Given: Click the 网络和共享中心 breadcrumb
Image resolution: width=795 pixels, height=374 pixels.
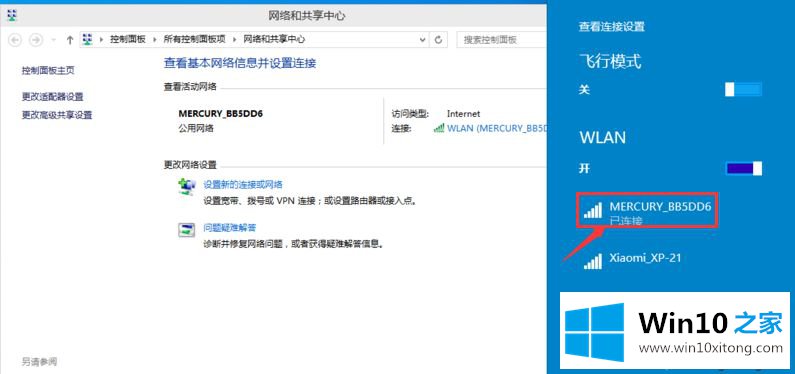Looking at the screenshot, I should click(x=274, y=39).
